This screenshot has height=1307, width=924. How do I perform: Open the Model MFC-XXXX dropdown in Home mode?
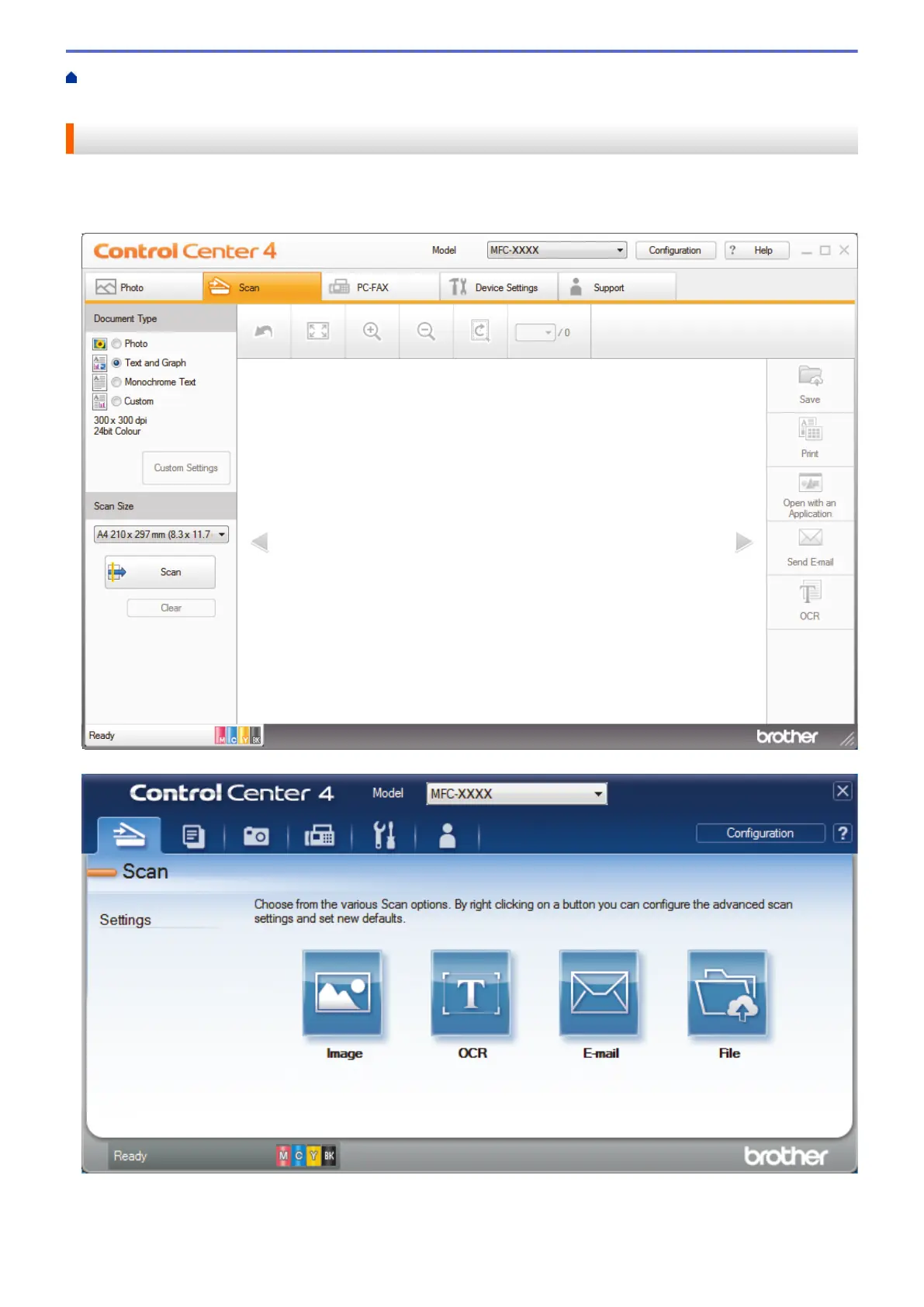(x=556, y=250)
